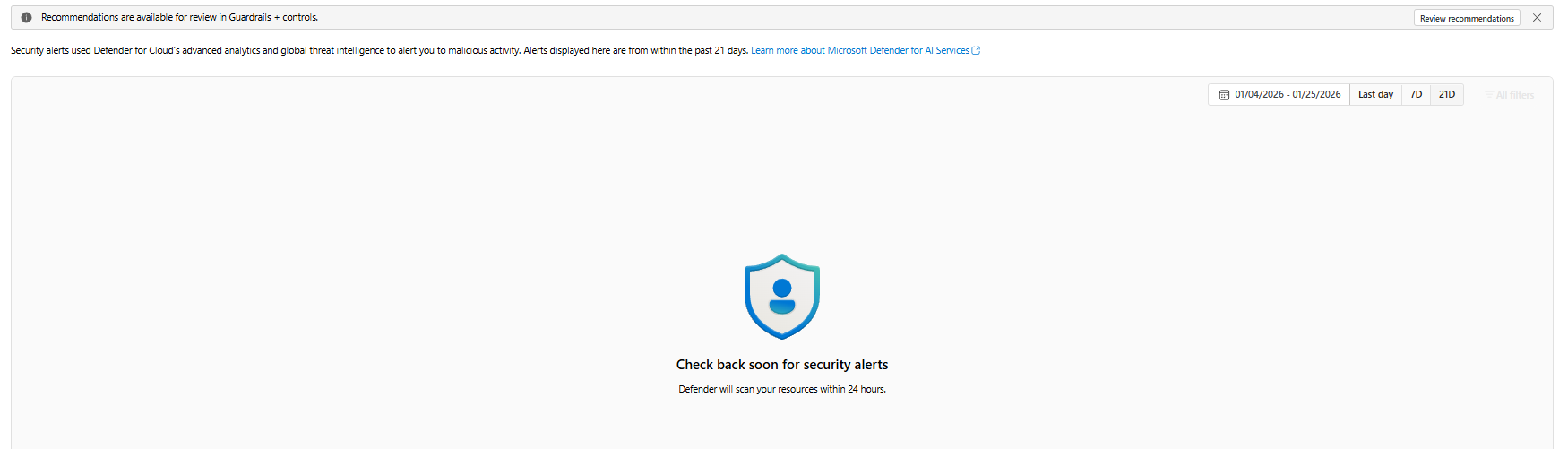
Task: Dismiss the recommendations banner with the X
Action: point(1537,18)
